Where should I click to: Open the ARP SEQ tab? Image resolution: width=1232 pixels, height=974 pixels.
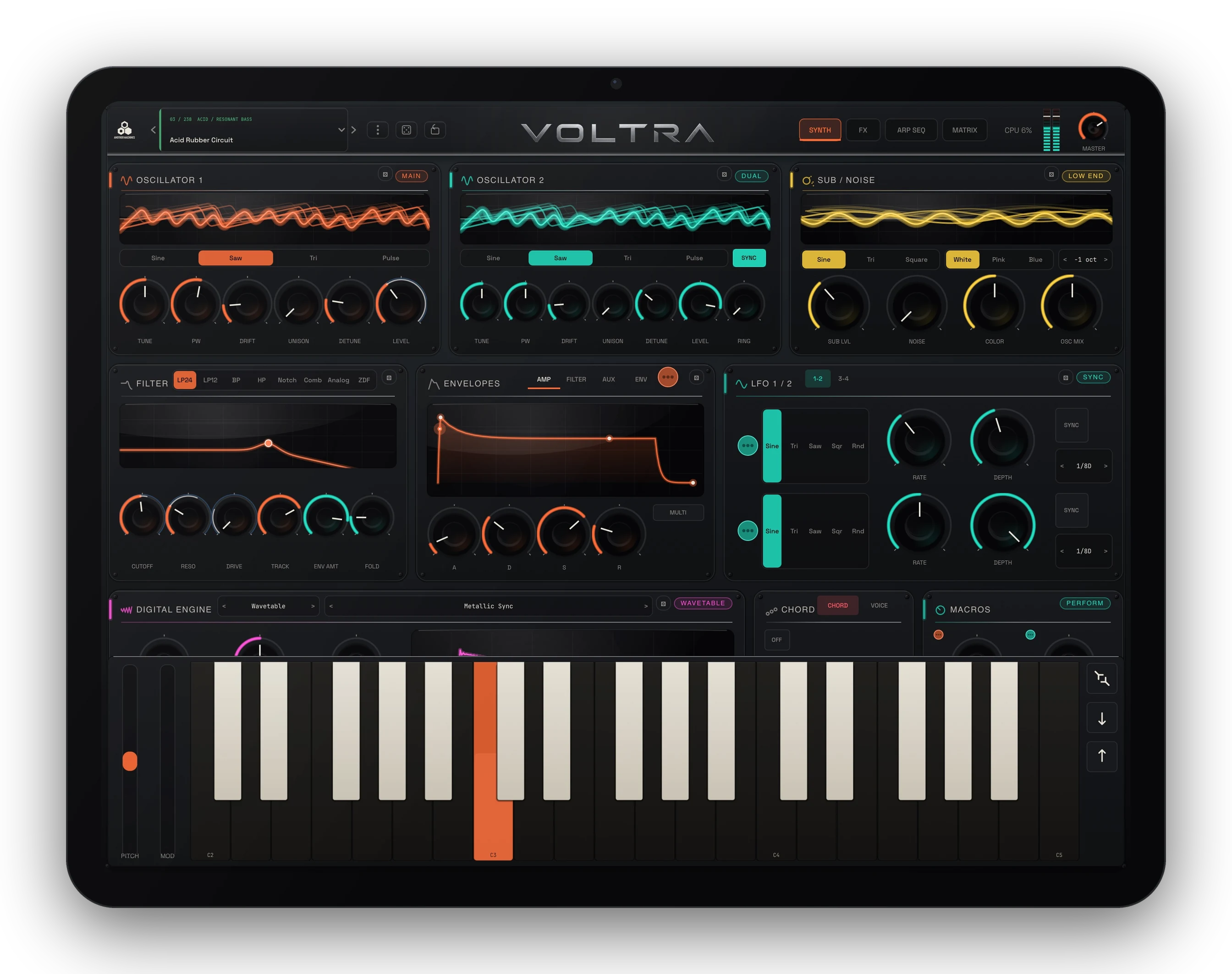(x=911, y=130)
